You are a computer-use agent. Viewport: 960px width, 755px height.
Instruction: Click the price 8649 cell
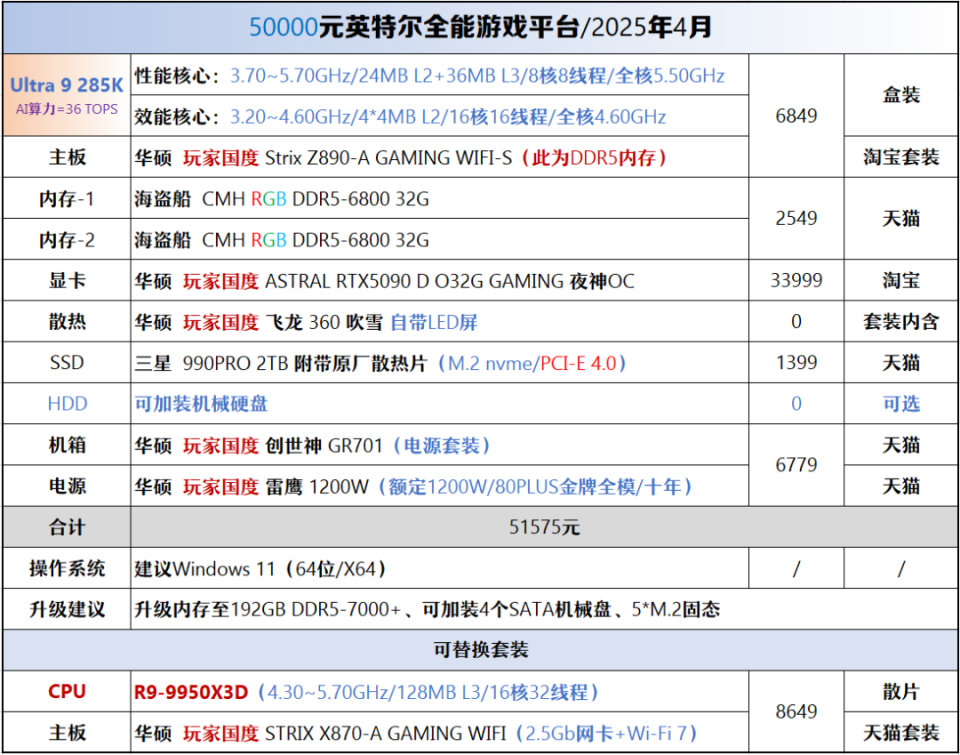point(796,712)
